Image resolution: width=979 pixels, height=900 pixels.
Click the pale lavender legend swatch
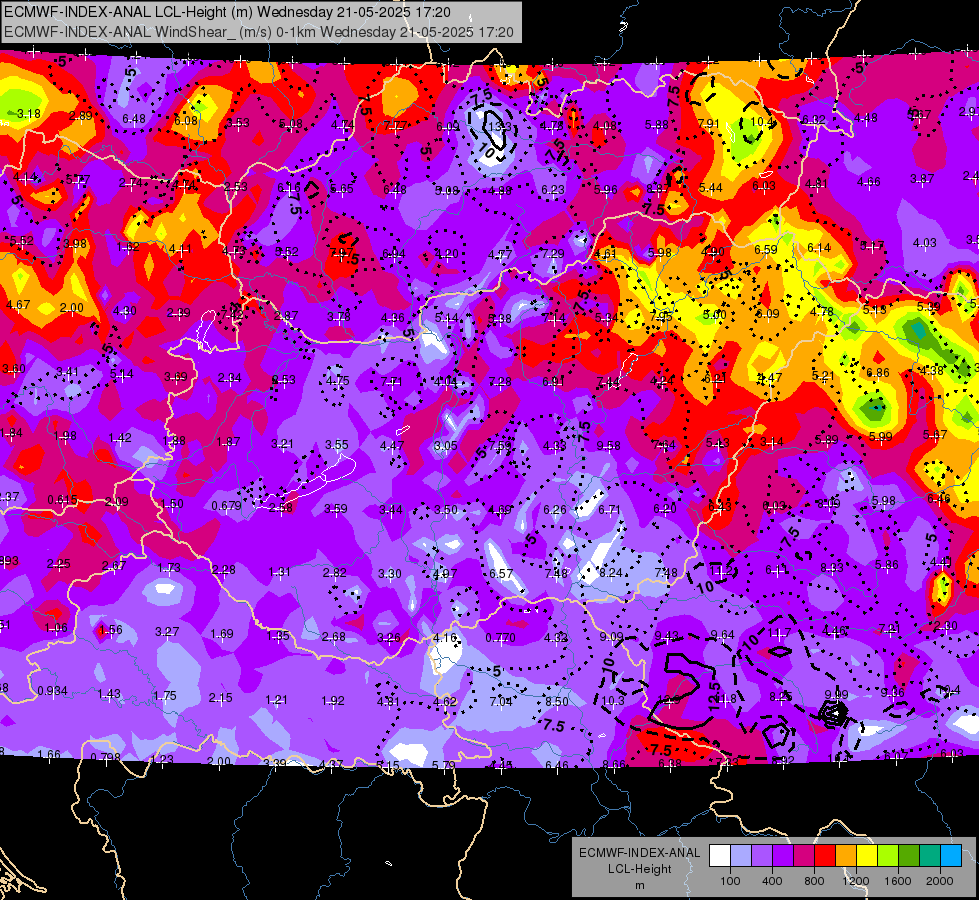click(x=741, y=856)
